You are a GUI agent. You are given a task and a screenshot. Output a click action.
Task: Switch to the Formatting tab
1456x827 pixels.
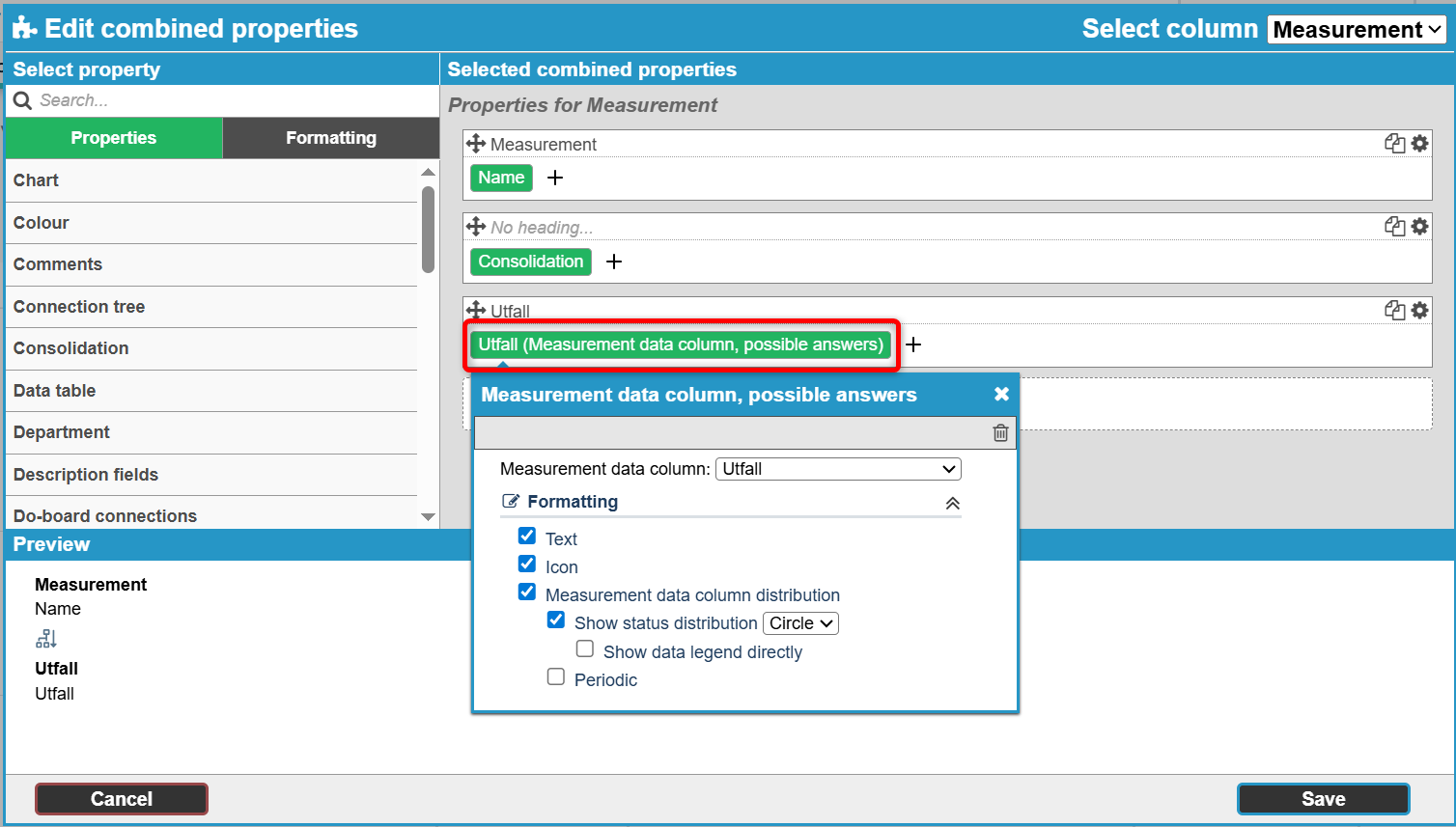[330, 138]
